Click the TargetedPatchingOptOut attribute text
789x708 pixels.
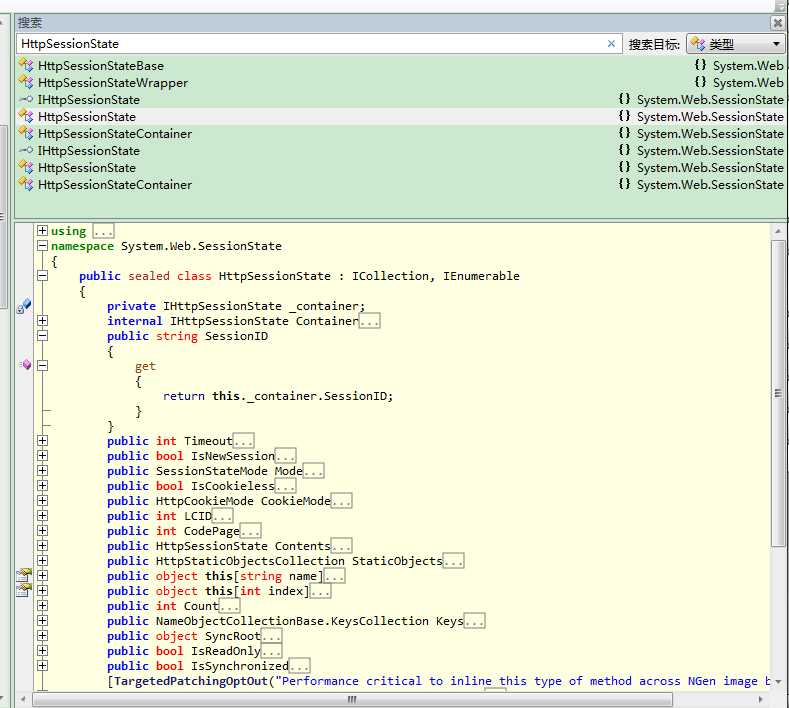(x=191, y=681)
